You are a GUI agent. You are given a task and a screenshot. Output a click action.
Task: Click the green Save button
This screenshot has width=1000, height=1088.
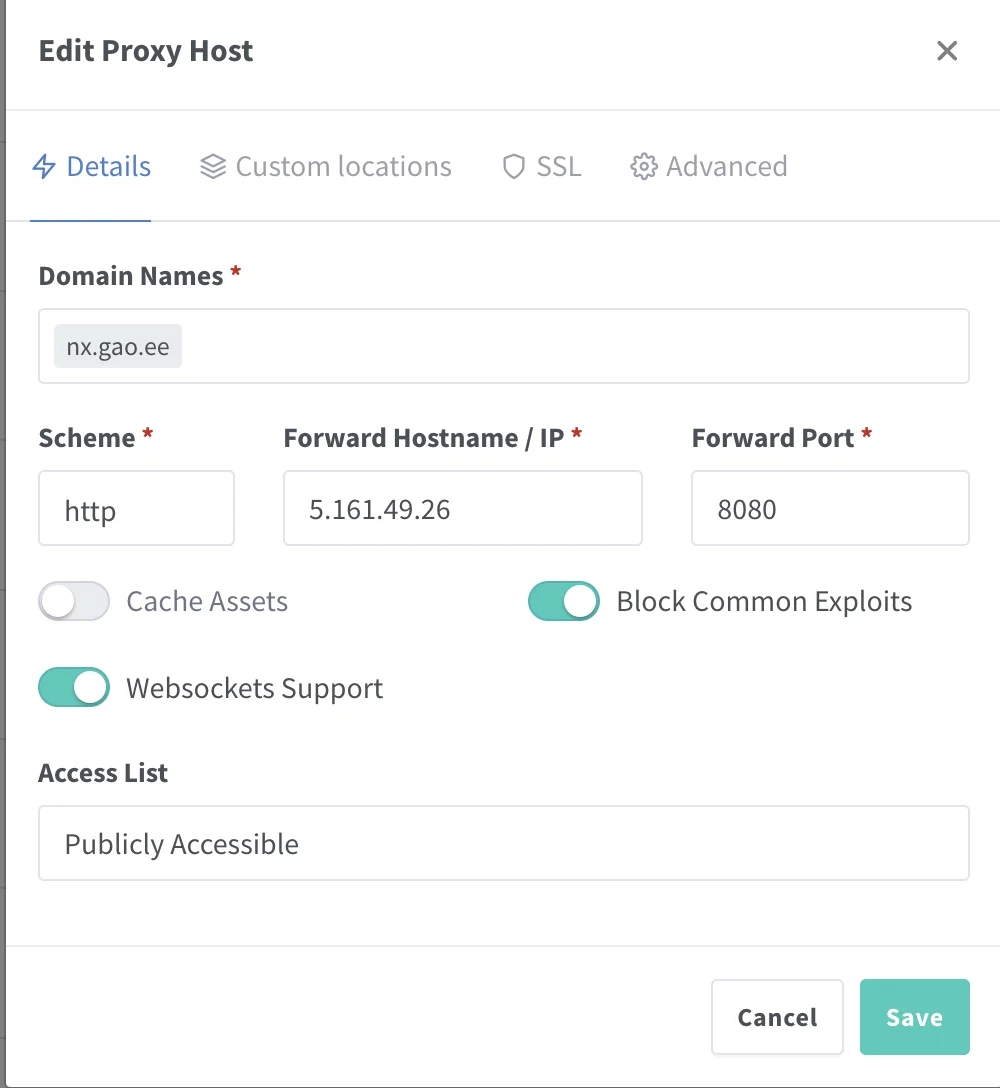(914, 1017)
